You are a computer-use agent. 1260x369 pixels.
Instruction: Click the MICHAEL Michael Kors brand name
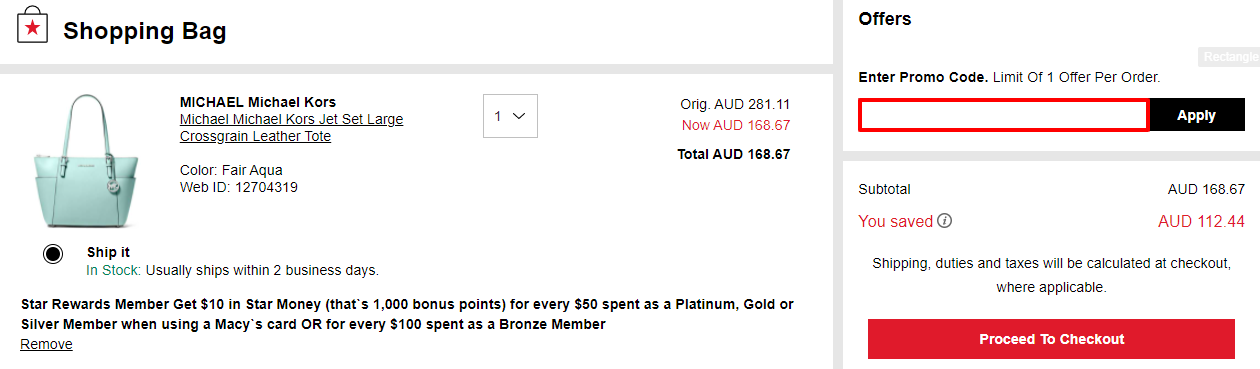(x=258, y=102)
